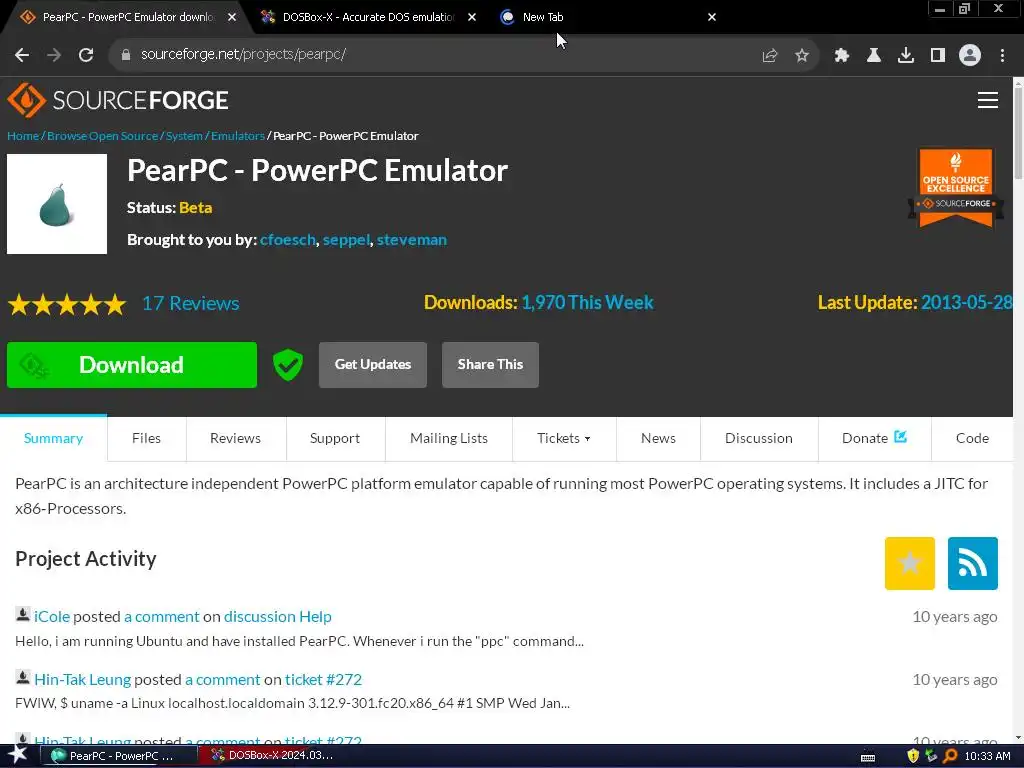Click the yellow star favorite button

pos(909,563)
